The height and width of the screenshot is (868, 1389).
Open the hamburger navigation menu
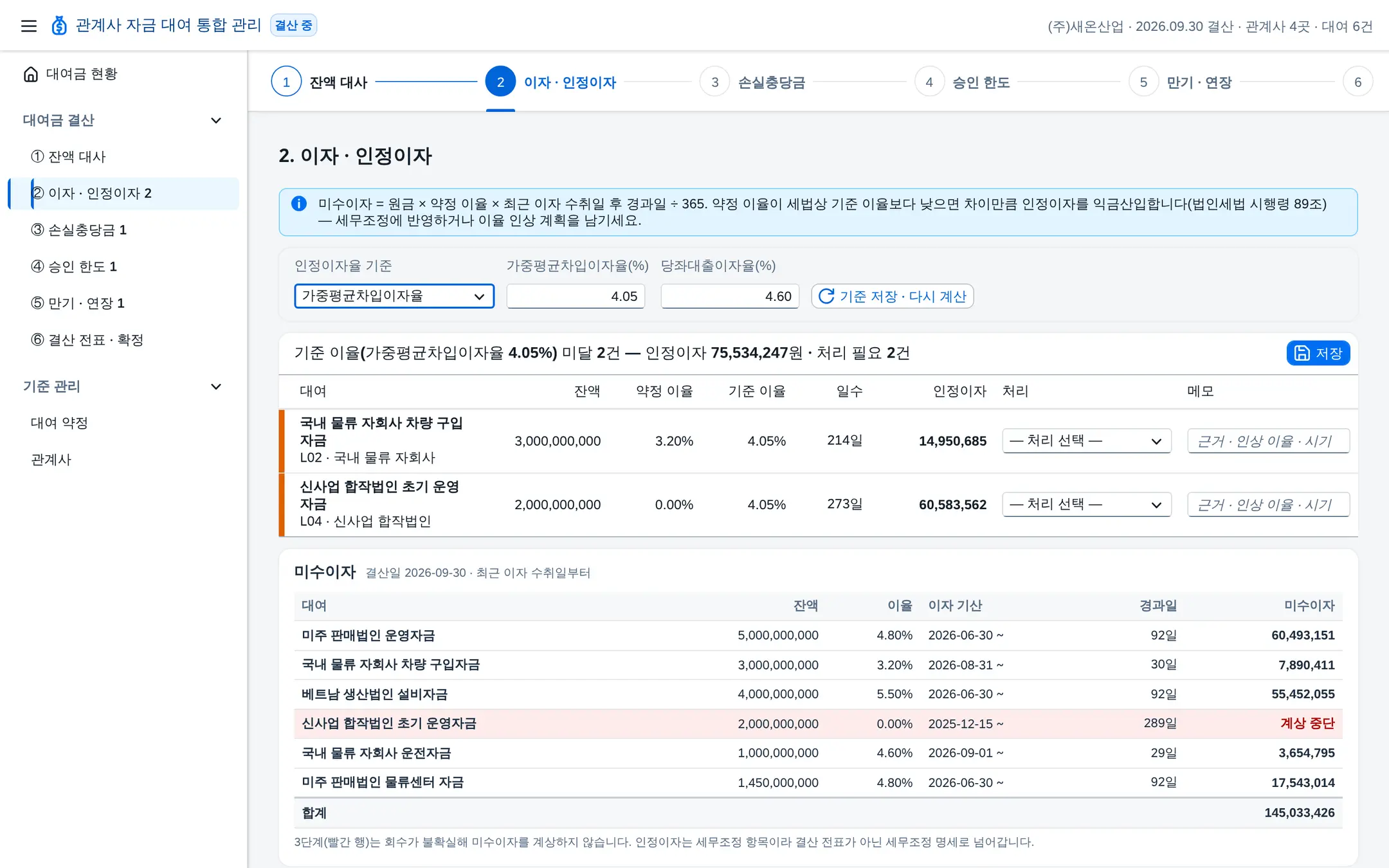tap(29, 26)
